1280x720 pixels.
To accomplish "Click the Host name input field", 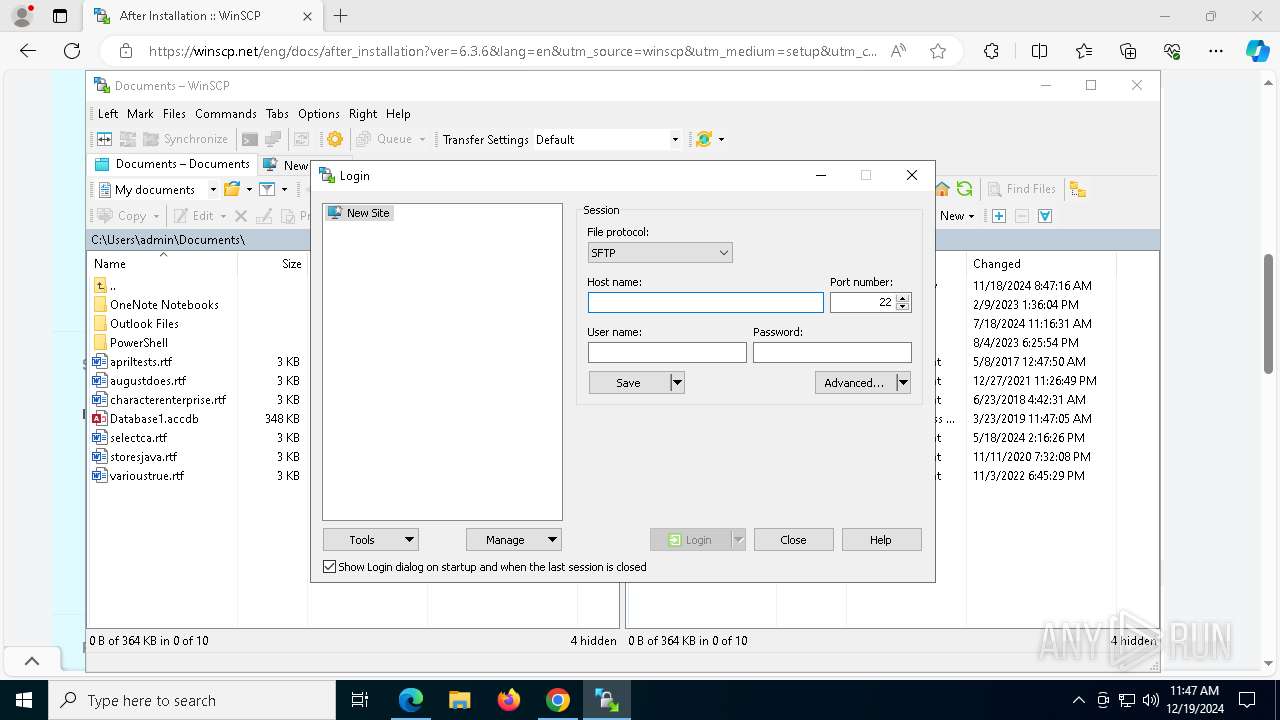I will (706, 302).
